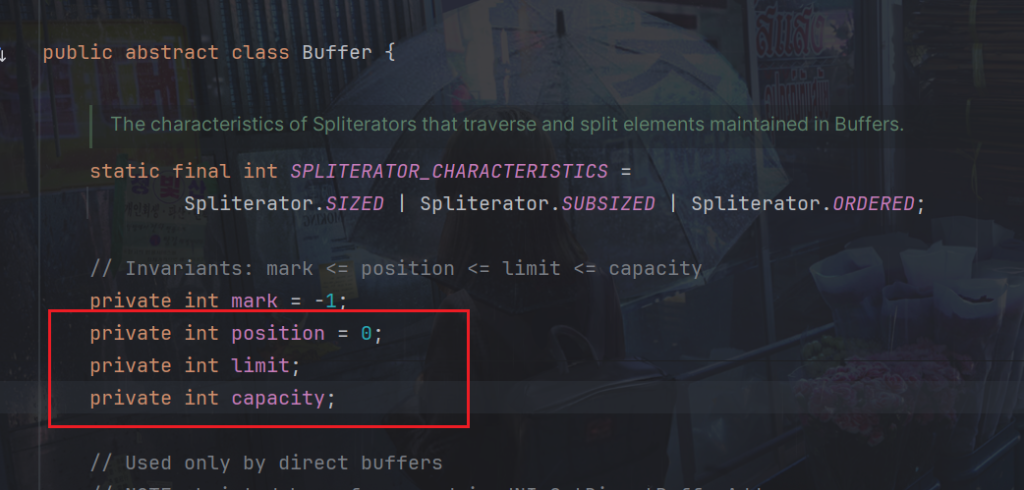Click the 0 value assigned to position
This screenshot has width=1024, height=490.
(x=366, y=333)
